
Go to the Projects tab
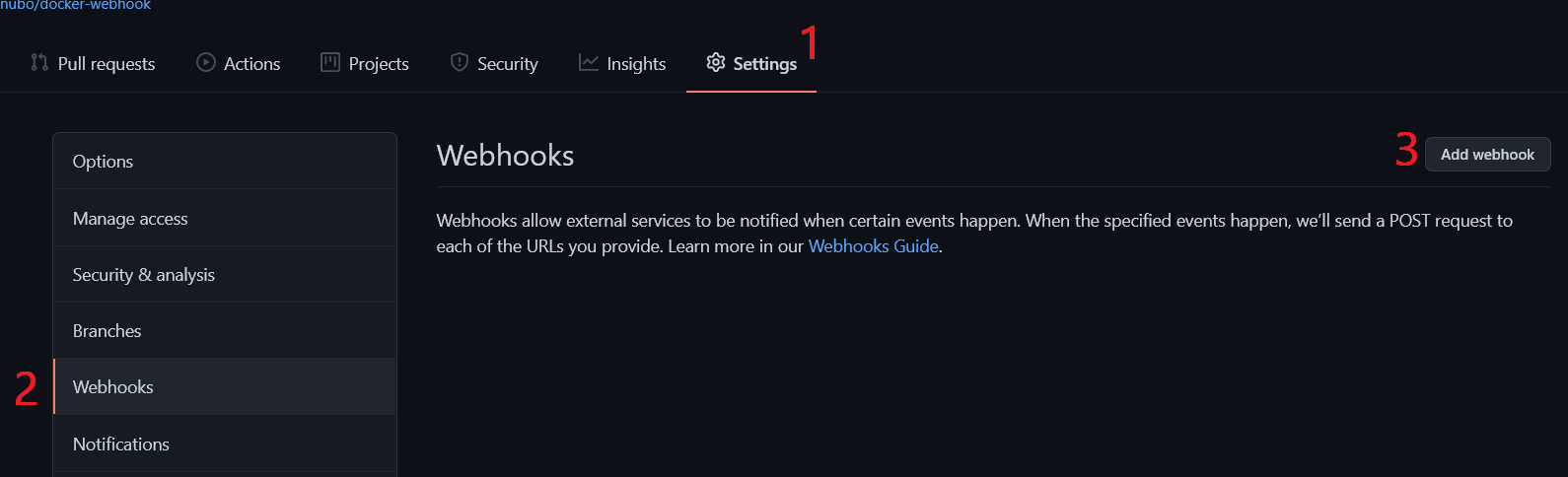[x=379, y=64]
